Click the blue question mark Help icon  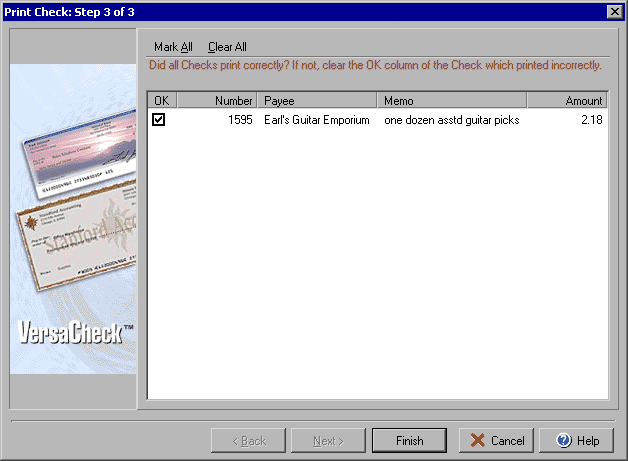click(x=564, y=441)
